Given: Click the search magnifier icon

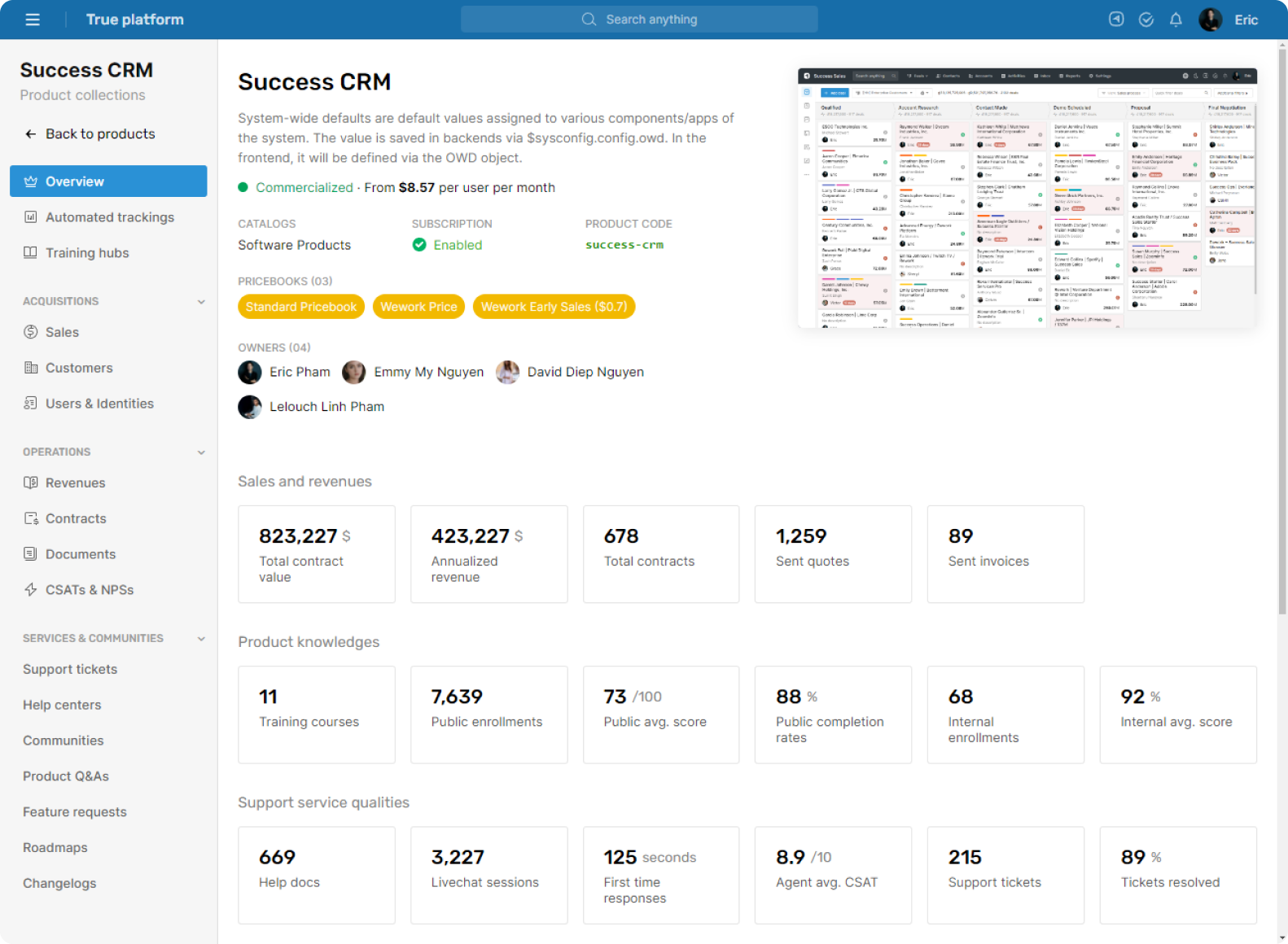Looking at the screenshot, I should pos(589,20).
